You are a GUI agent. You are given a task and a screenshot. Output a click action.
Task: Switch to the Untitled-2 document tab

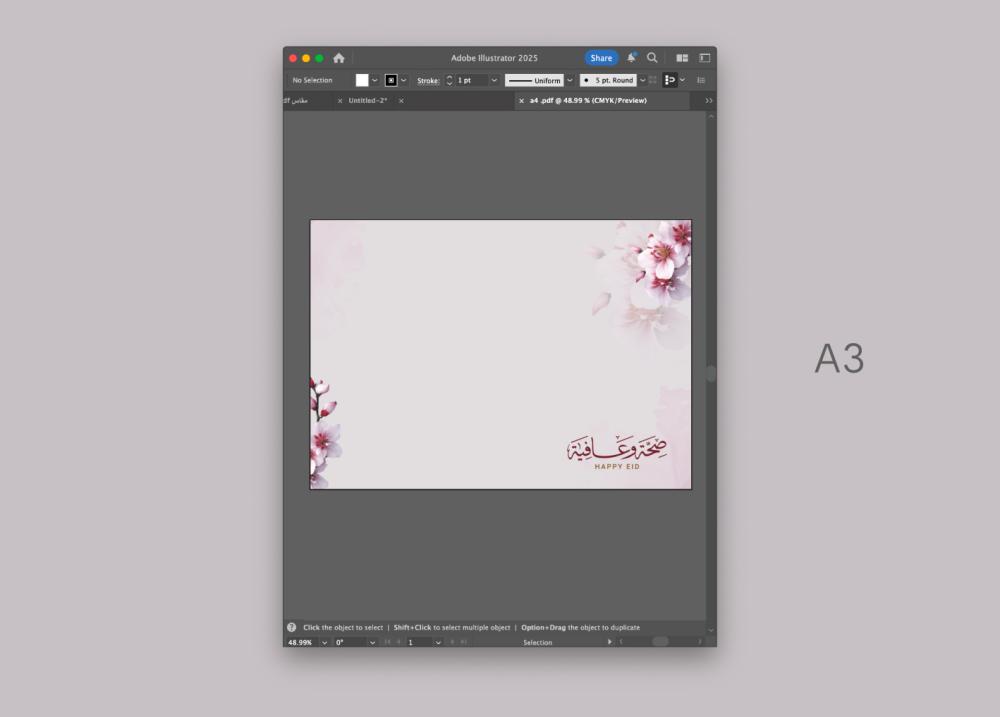tap(368, 101)
